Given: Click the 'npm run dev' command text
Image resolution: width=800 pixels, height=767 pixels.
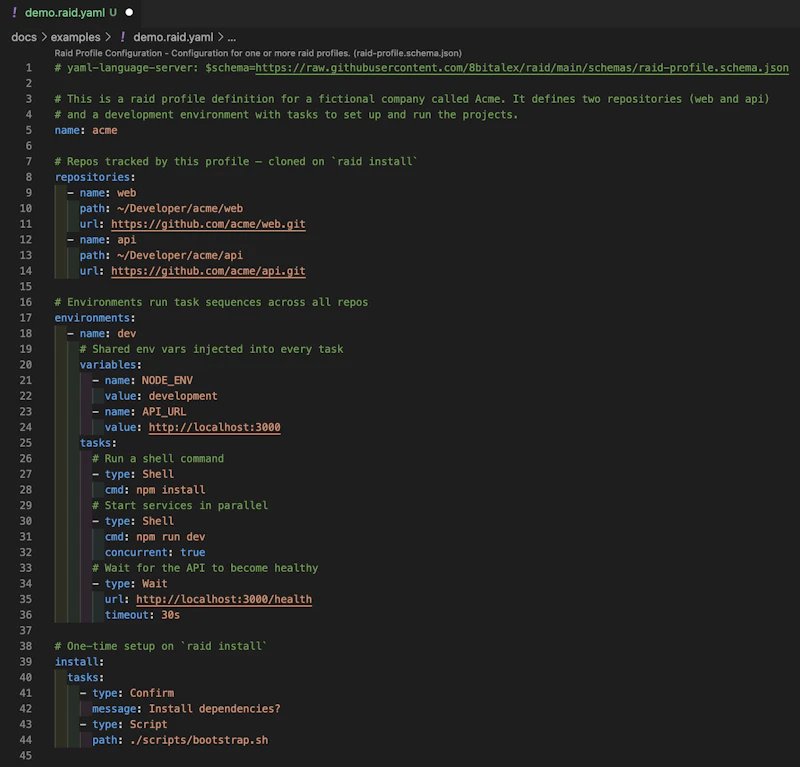Looking at the screenshot, I should [170, 536].
